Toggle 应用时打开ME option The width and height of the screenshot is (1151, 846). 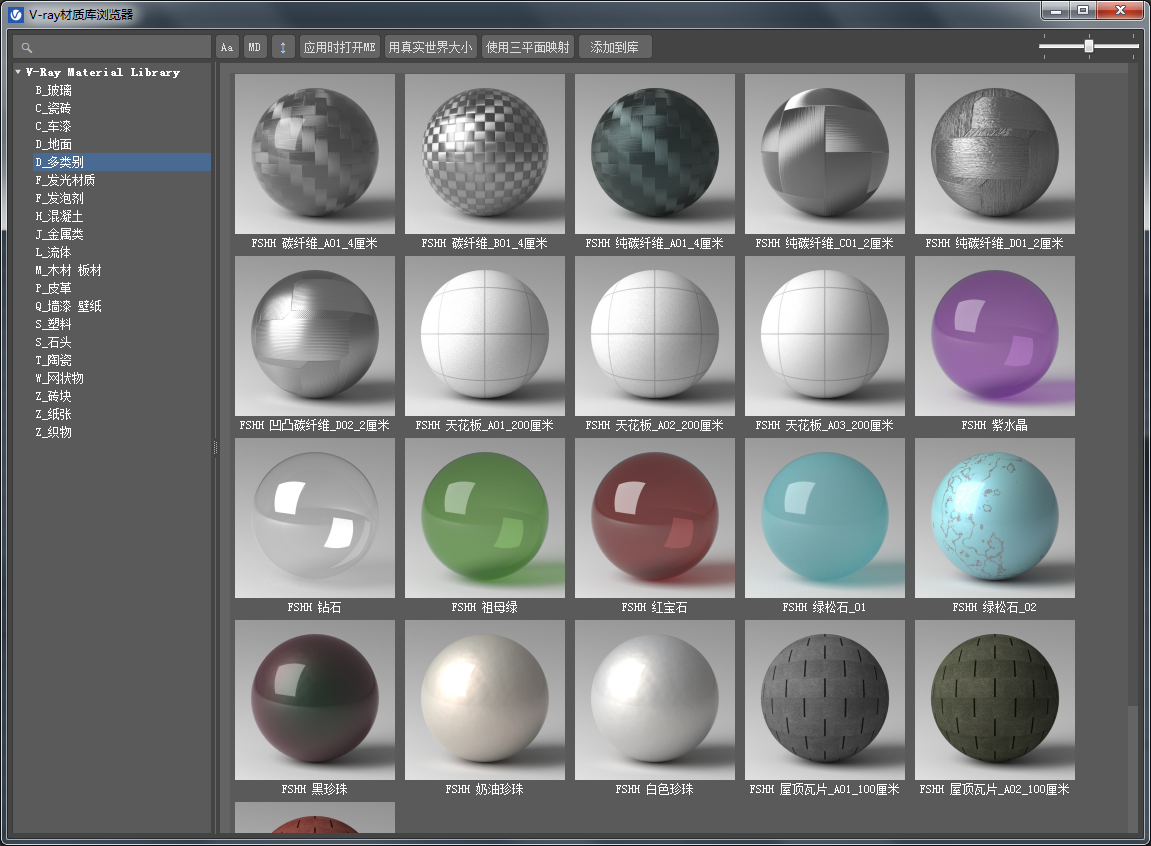click(340, 48)
